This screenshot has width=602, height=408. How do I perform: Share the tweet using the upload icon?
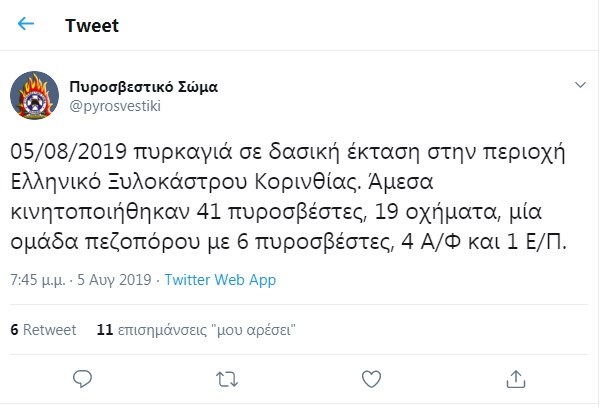[516, 379]
